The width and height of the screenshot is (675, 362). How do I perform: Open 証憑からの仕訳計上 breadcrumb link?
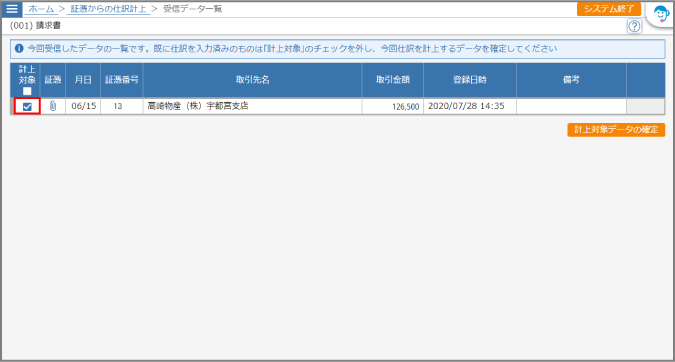tap(108, 9)
